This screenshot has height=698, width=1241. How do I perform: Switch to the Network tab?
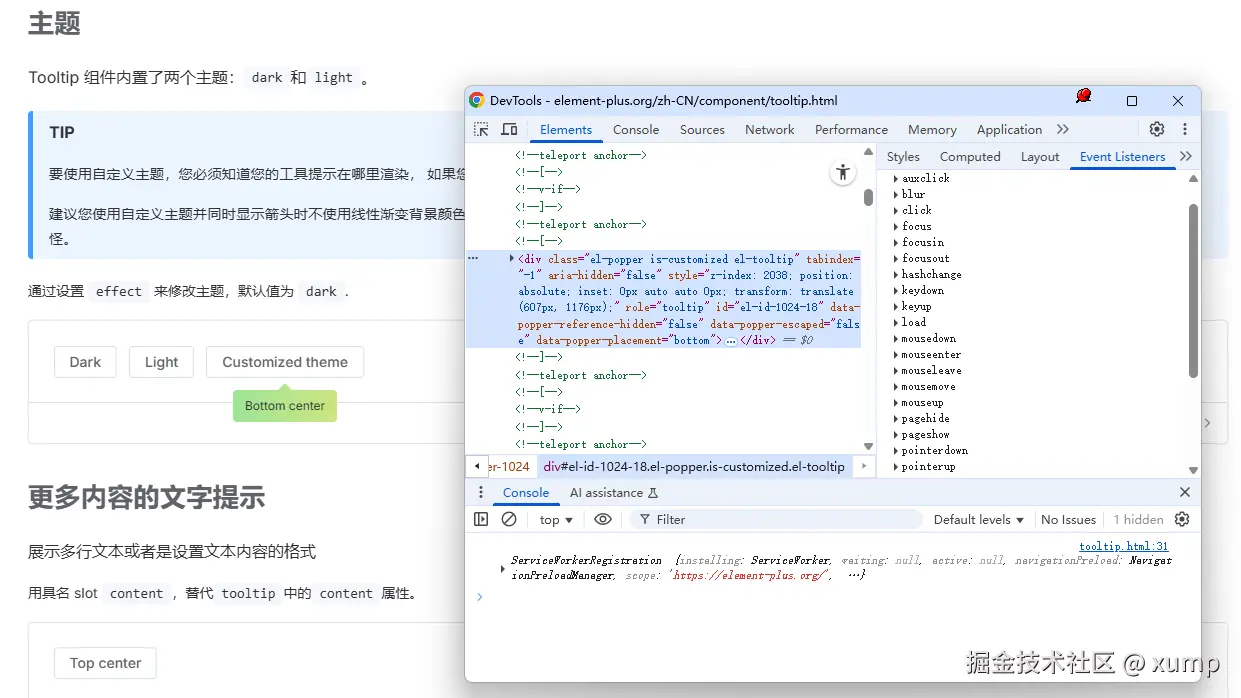click(769, 130)
